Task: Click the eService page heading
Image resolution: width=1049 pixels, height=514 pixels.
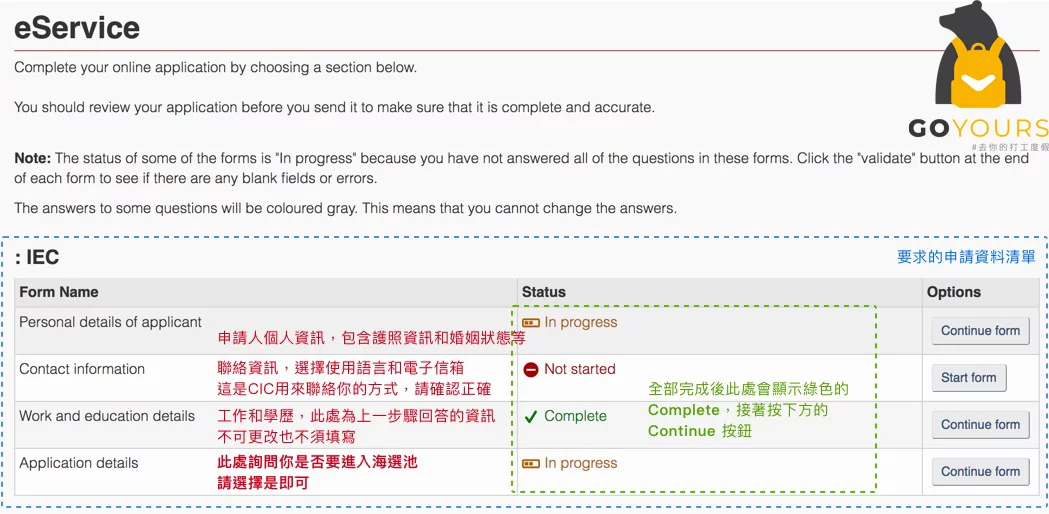Action: coord(77,28)
